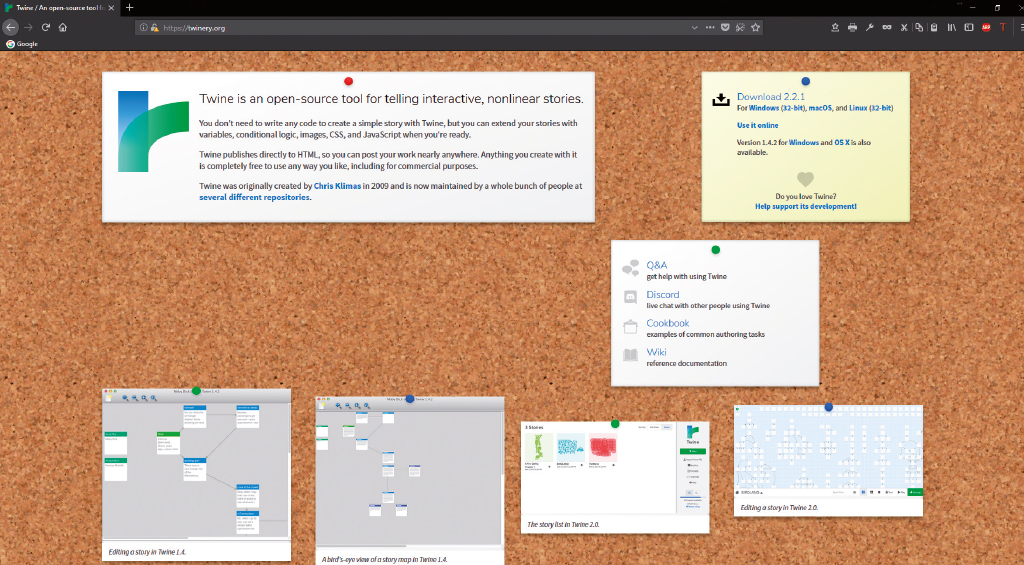Viewport: 1024px width, 565px height.
Task: Reload the current page
Action: click(x=46, y=27)
